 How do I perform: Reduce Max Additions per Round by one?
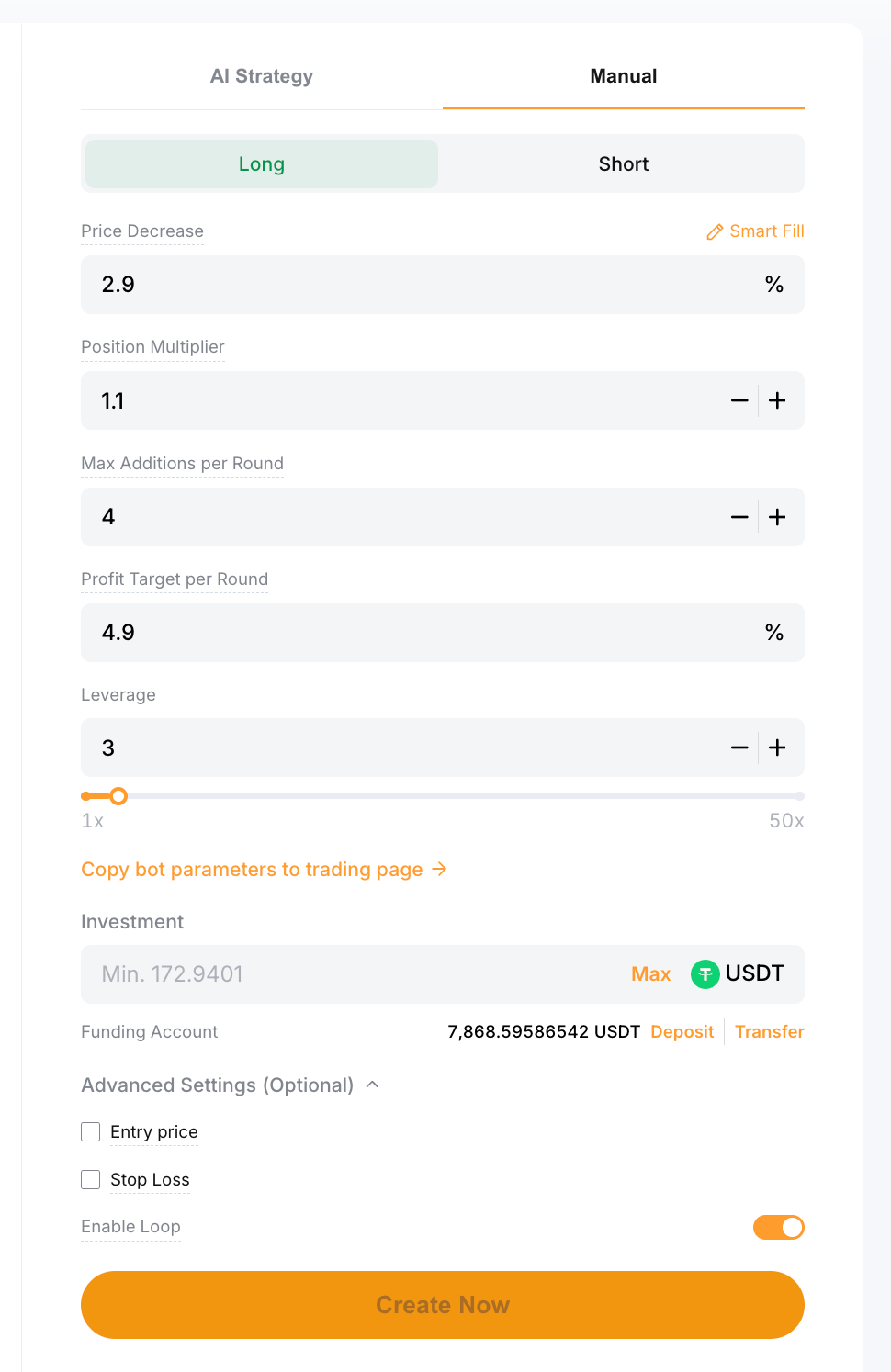739,517
